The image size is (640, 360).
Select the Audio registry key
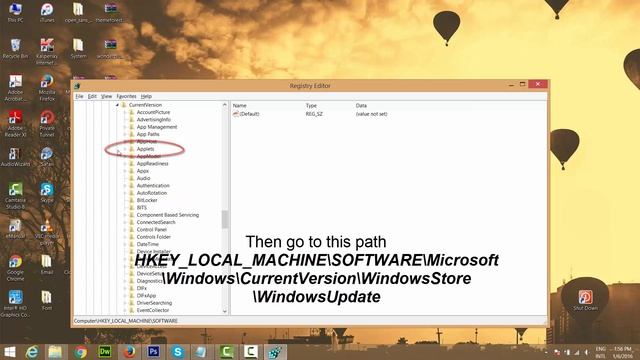pyautogui.click(x=143, y=178)
